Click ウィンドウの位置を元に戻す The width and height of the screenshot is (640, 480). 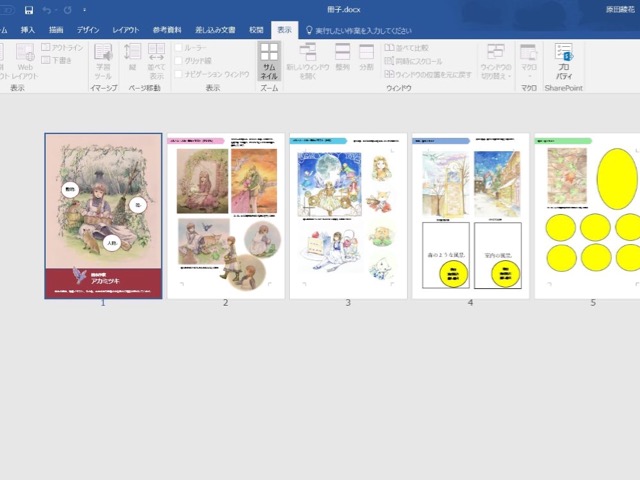[428, 74]
